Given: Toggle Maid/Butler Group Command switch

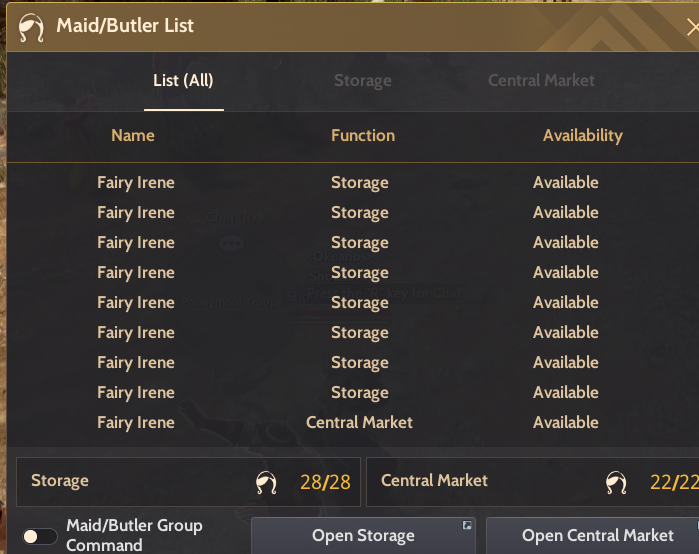Looking at the screenshot, I should pos(40,536).
